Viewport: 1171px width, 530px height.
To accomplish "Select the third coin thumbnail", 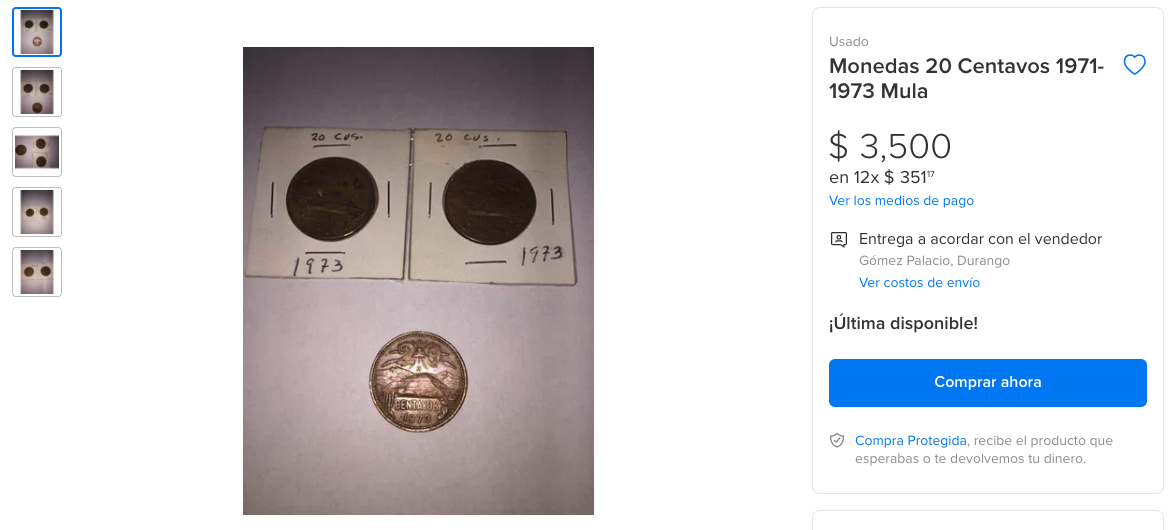I will (x=37, y=152).
